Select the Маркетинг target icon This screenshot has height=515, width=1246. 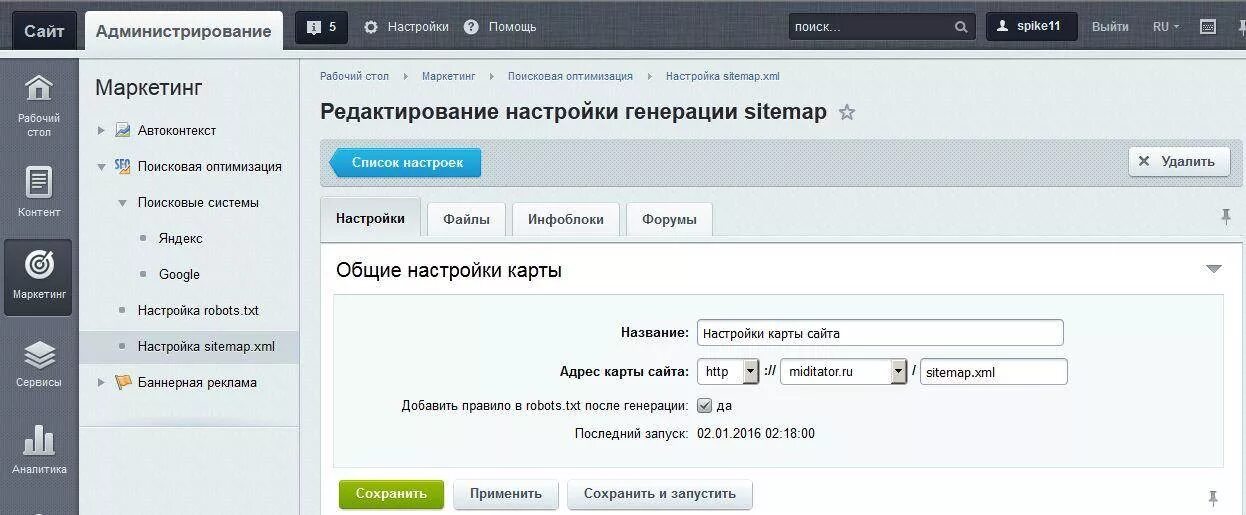[x=38, y=264]
